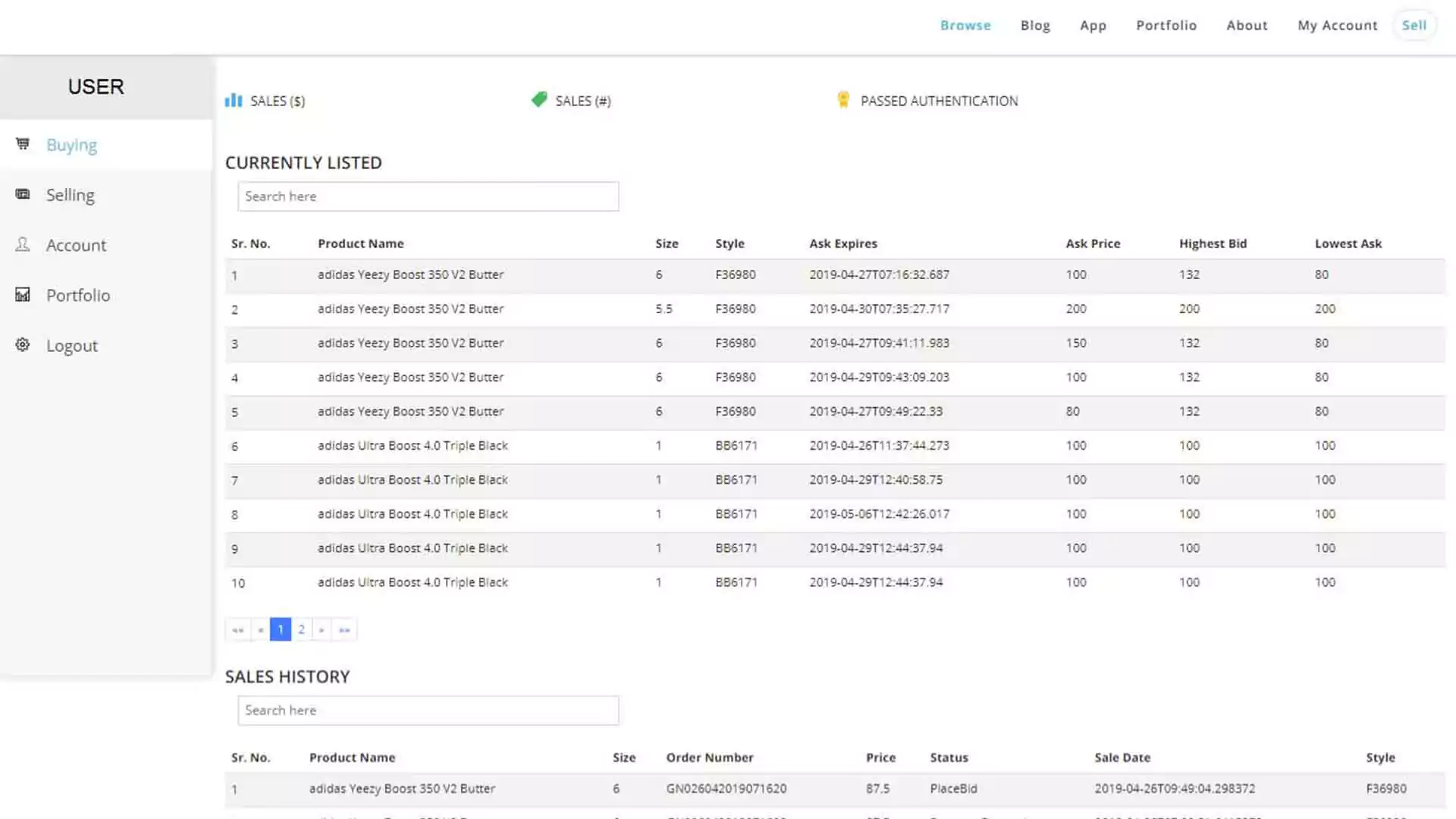Click the Account person icon
1456x819 pixels.
point(23,244)
